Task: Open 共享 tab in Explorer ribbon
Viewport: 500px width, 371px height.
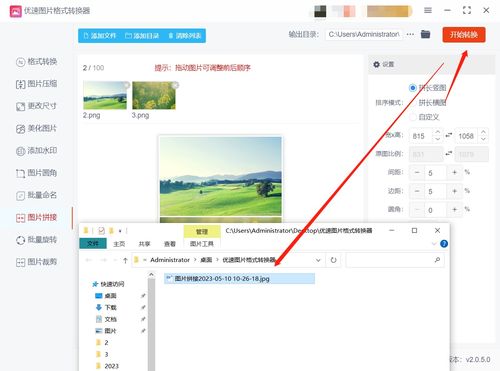Action: pyautogui.click(x=144, y=244)
